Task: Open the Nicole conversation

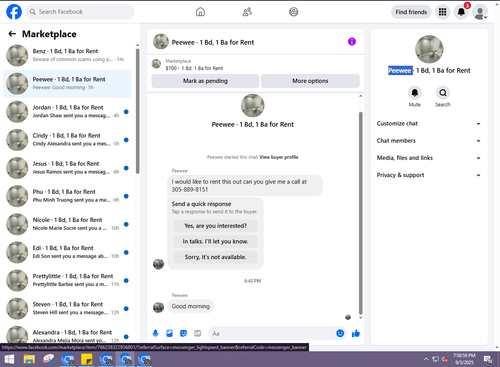Action: 67,224
